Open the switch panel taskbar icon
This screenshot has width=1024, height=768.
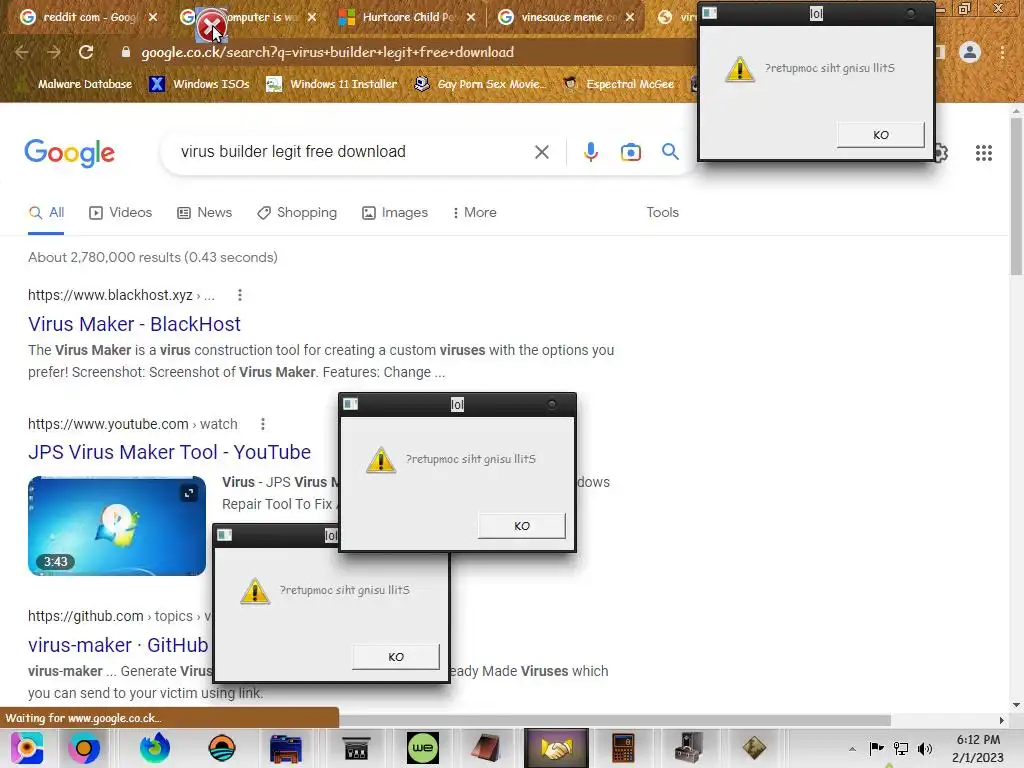click(x=356, y=748)
